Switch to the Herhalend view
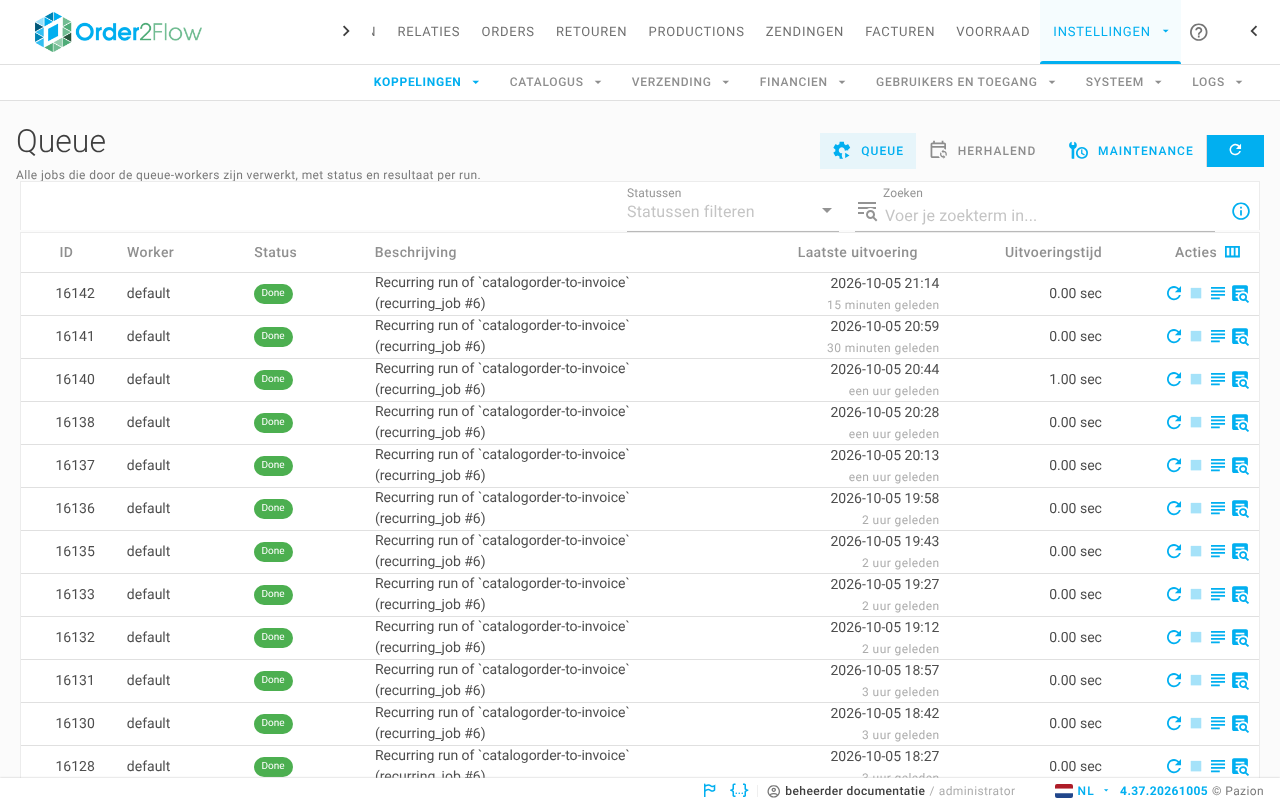The image size is (1280, 800). coord(983,151)
